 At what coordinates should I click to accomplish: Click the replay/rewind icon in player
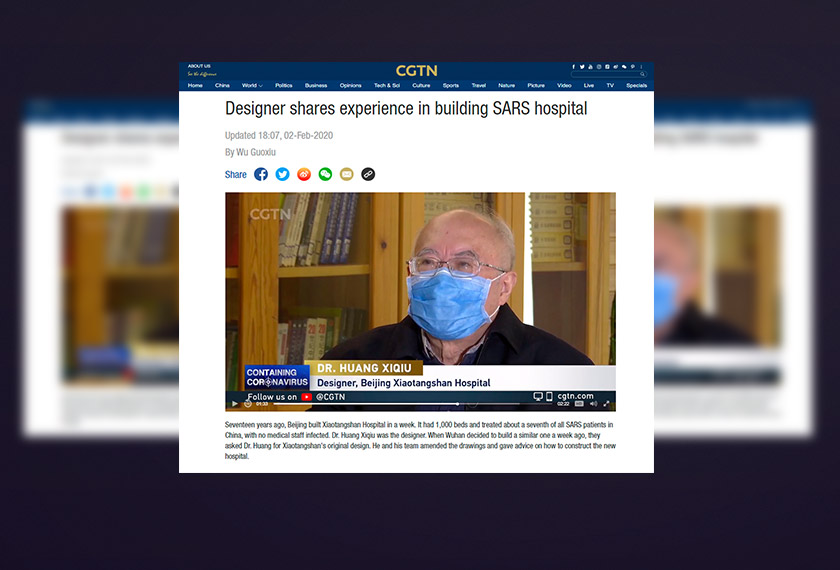coord(248,403)
